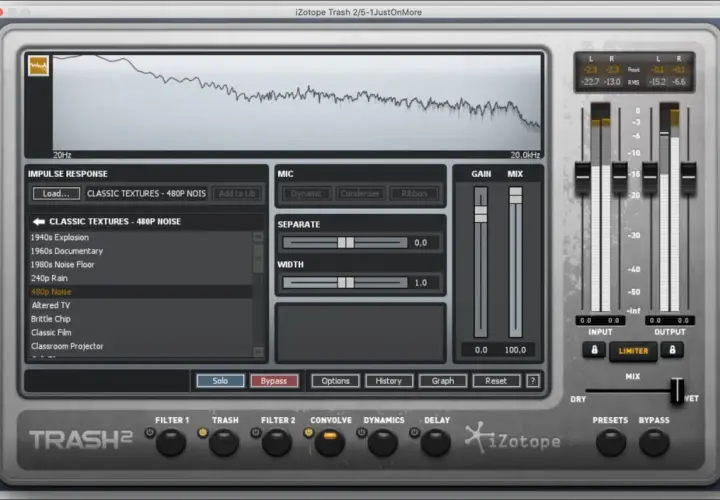
Task: Select Dynamic mic type
Action: [x=306, y=193]
